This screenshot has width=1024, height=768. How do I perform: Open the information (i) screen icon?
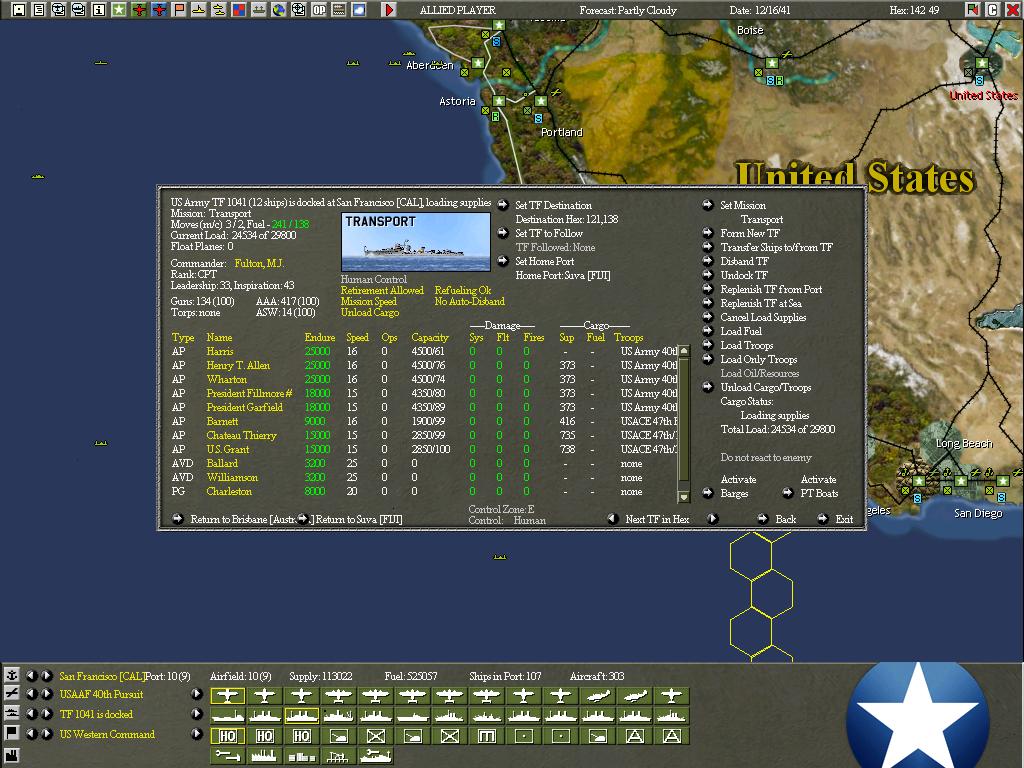[x=99, y=9]
